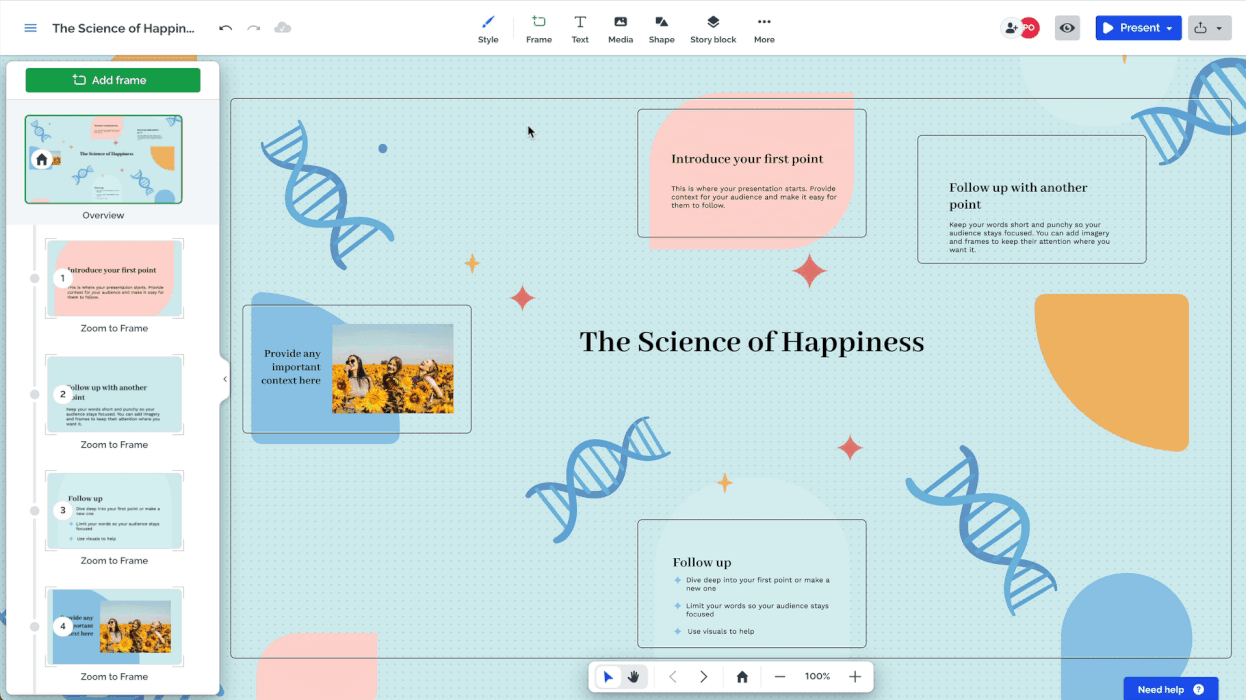Toggle the preview eye icon
The image size is (1246, 700).
click(1067, 28)
